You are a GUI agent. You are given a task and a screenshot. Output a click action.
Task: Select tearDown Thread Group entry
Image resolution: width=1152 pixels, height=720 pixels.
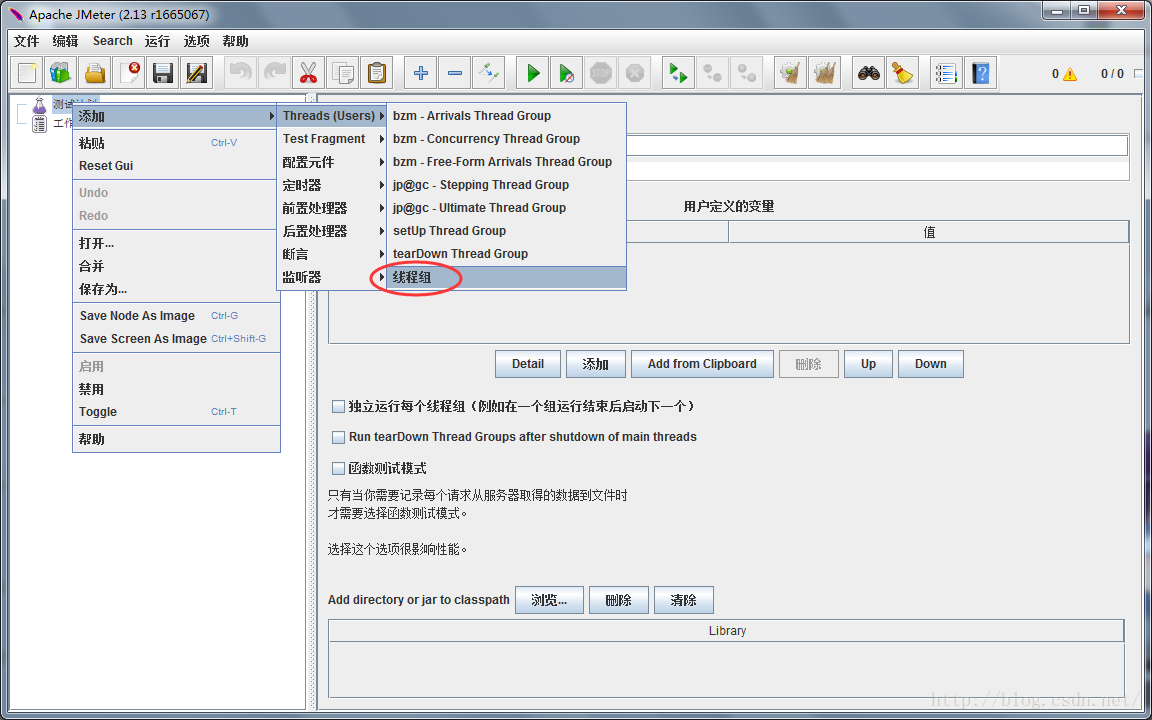point(507,254)
